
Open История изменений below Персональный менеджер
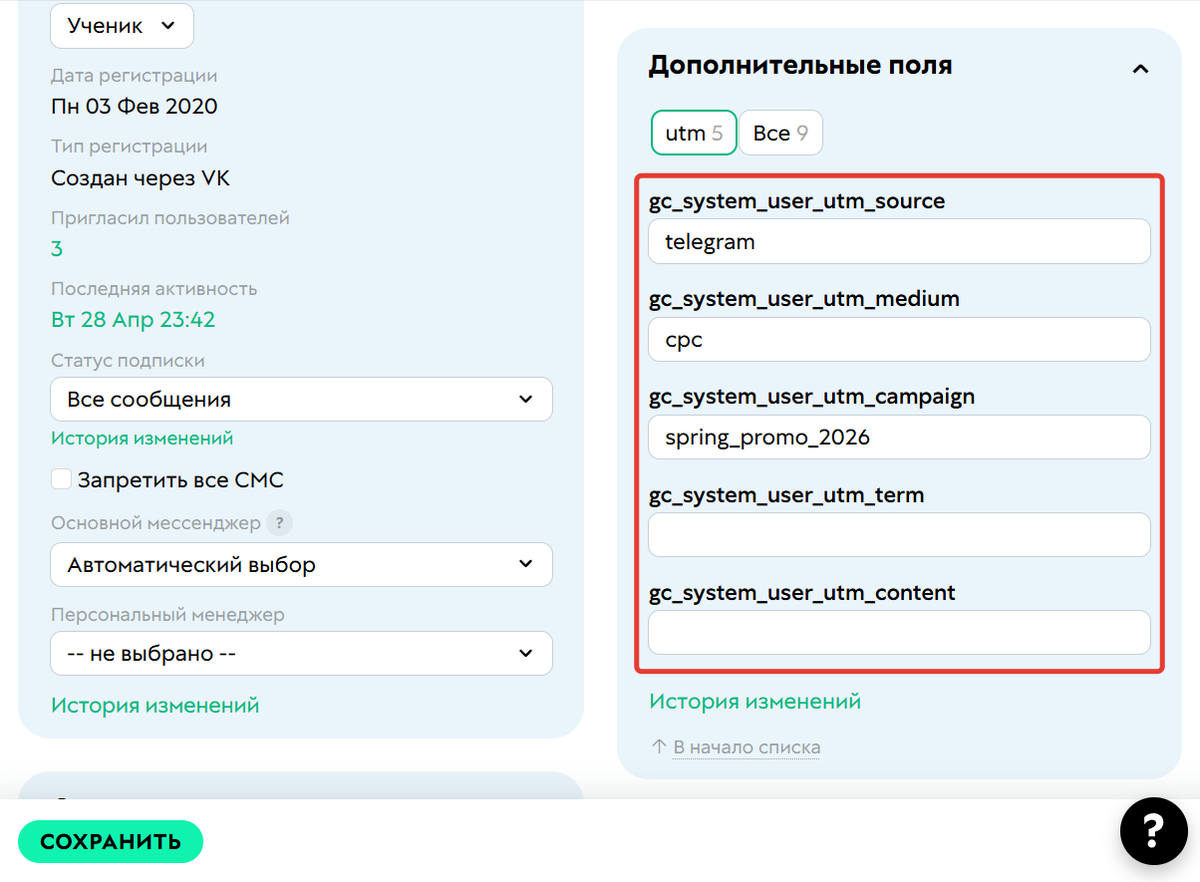point(155,706)
